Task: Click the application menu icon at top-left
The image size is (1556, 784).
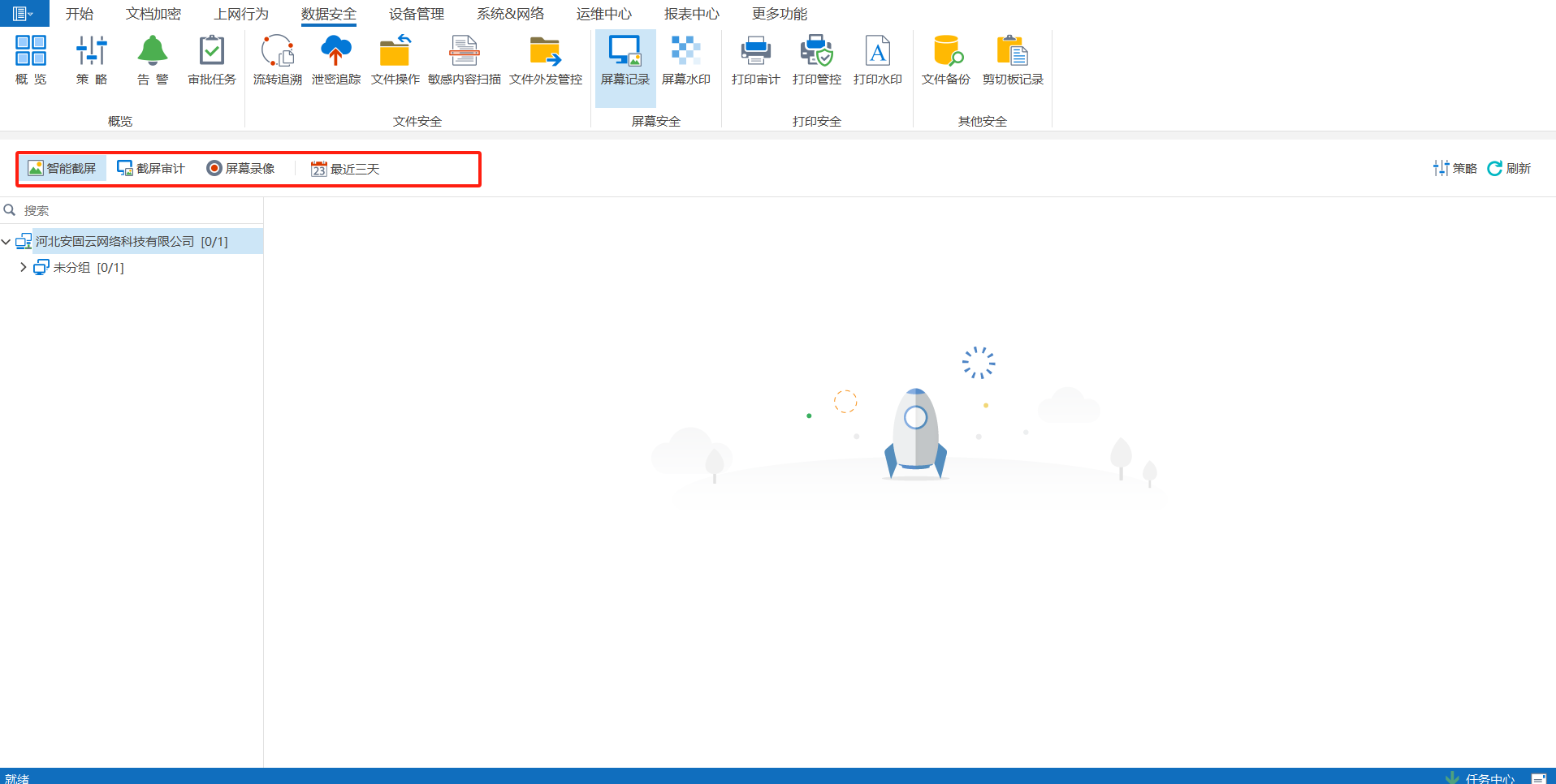Action: coord(23,14)
